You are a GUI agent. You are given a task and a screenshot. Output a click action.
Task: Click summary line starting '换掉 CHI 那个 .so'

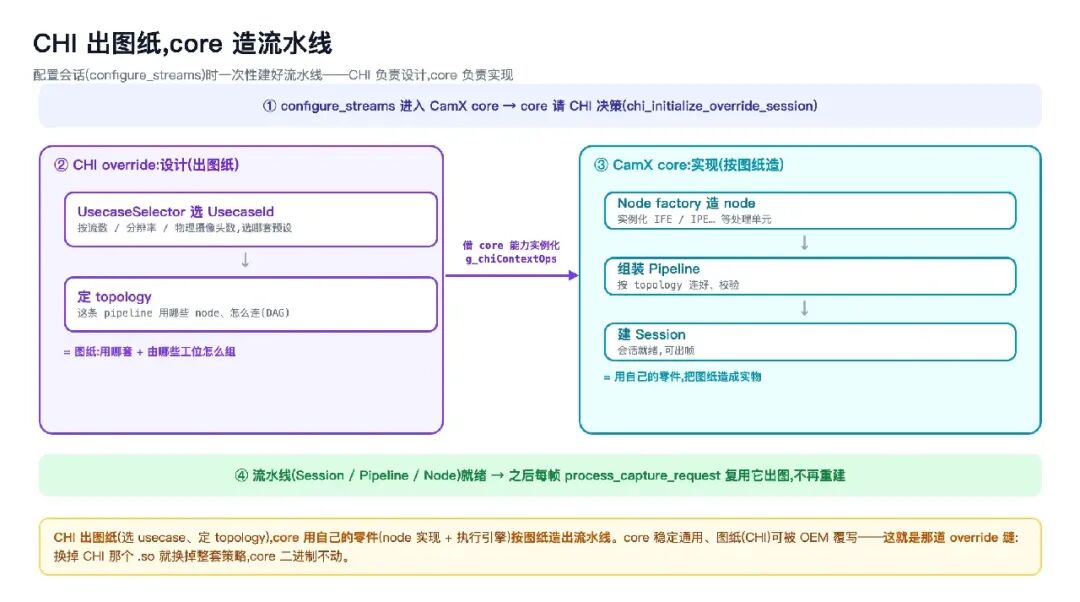pos(202,556)
